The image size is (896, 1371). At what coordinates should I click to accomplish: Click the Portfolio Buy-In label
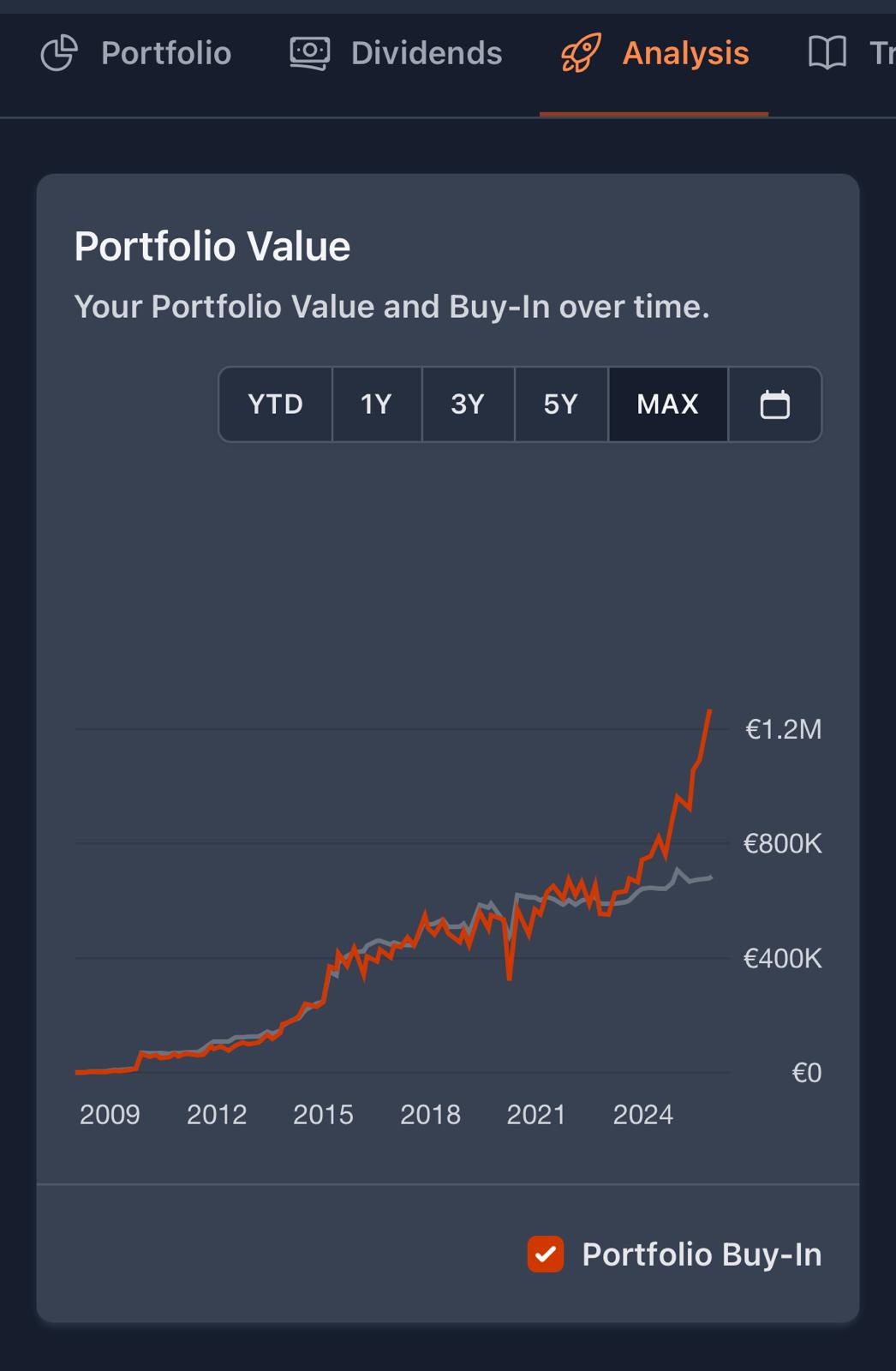701,1254
